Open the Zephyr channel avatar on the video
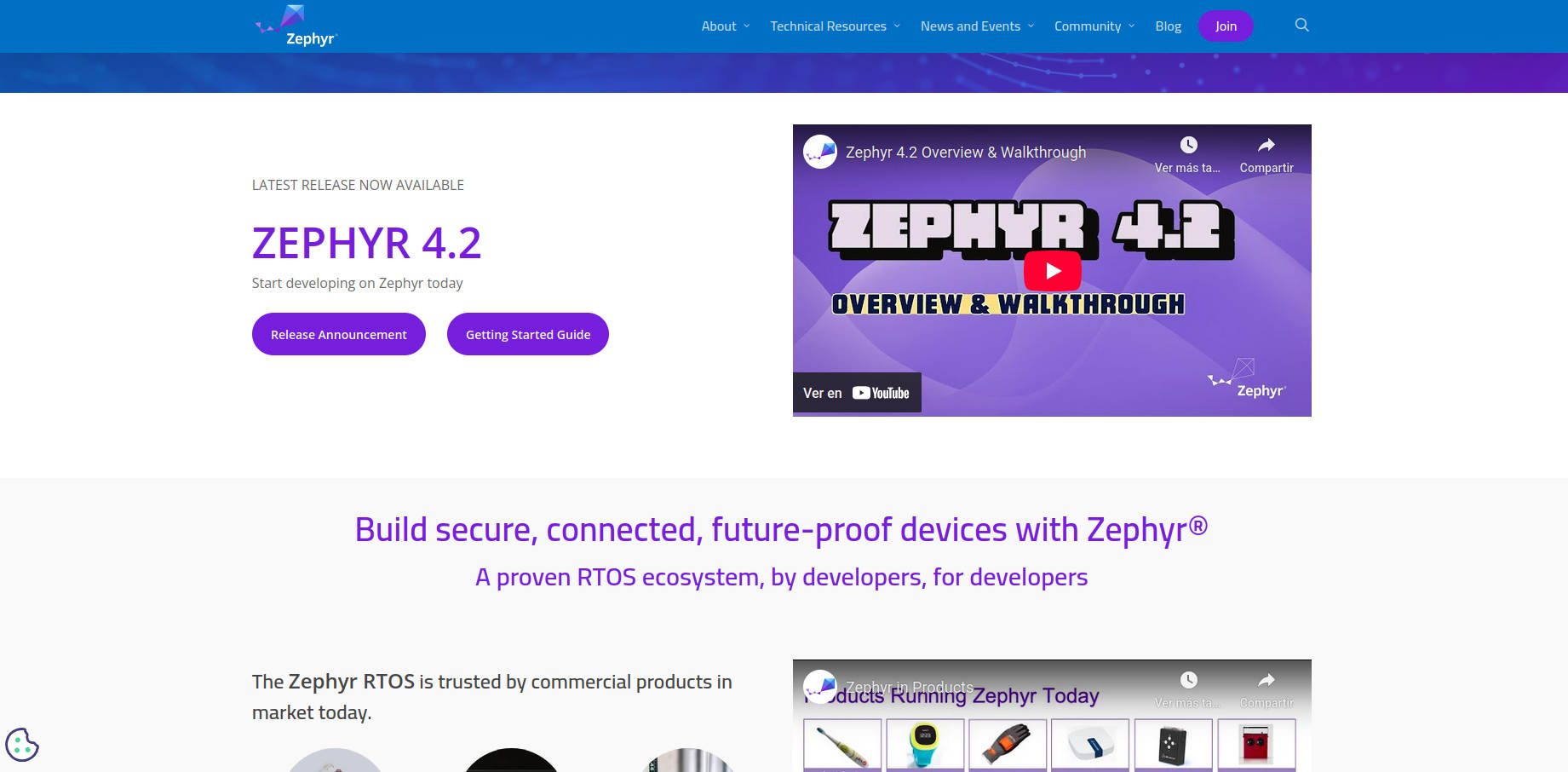 tap(820, 151)
